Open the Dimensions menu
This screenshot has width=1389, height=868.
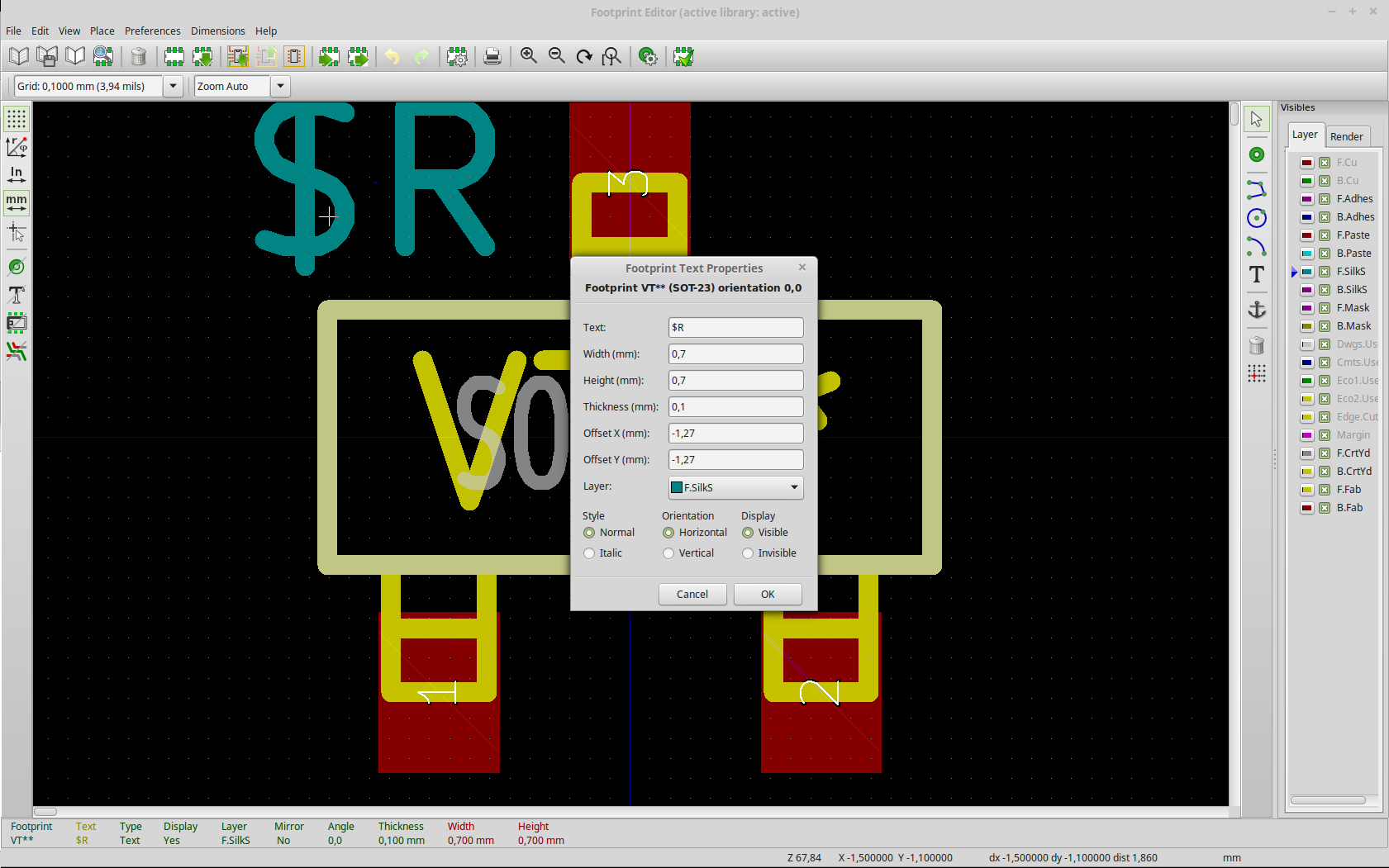[217, 31]
